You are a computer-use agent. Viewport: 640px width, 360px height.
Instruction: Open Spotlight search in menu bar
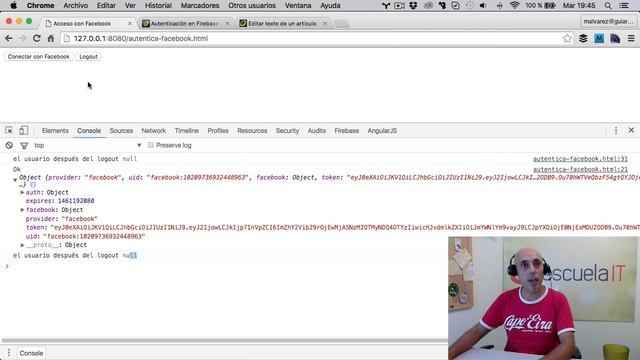click(x=608, y=6)
